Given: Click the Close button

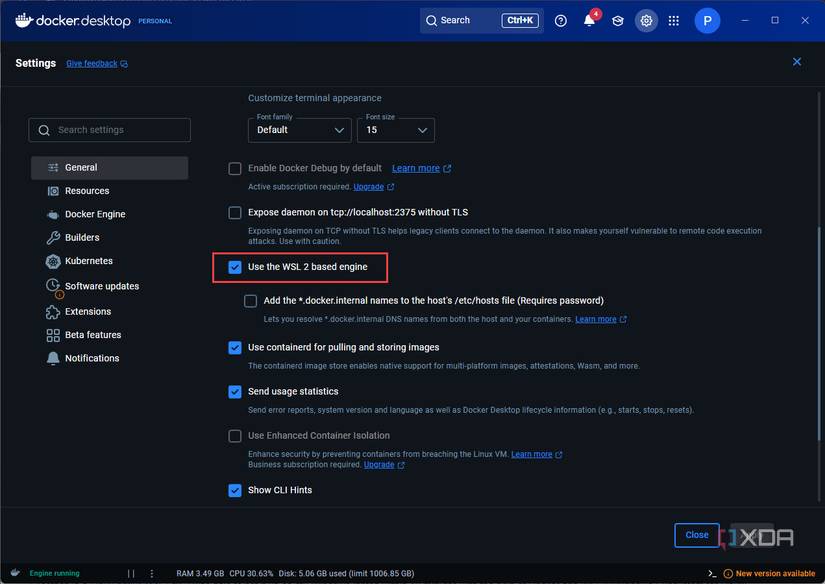Looking at the screenshot, I should coord(696,535).
